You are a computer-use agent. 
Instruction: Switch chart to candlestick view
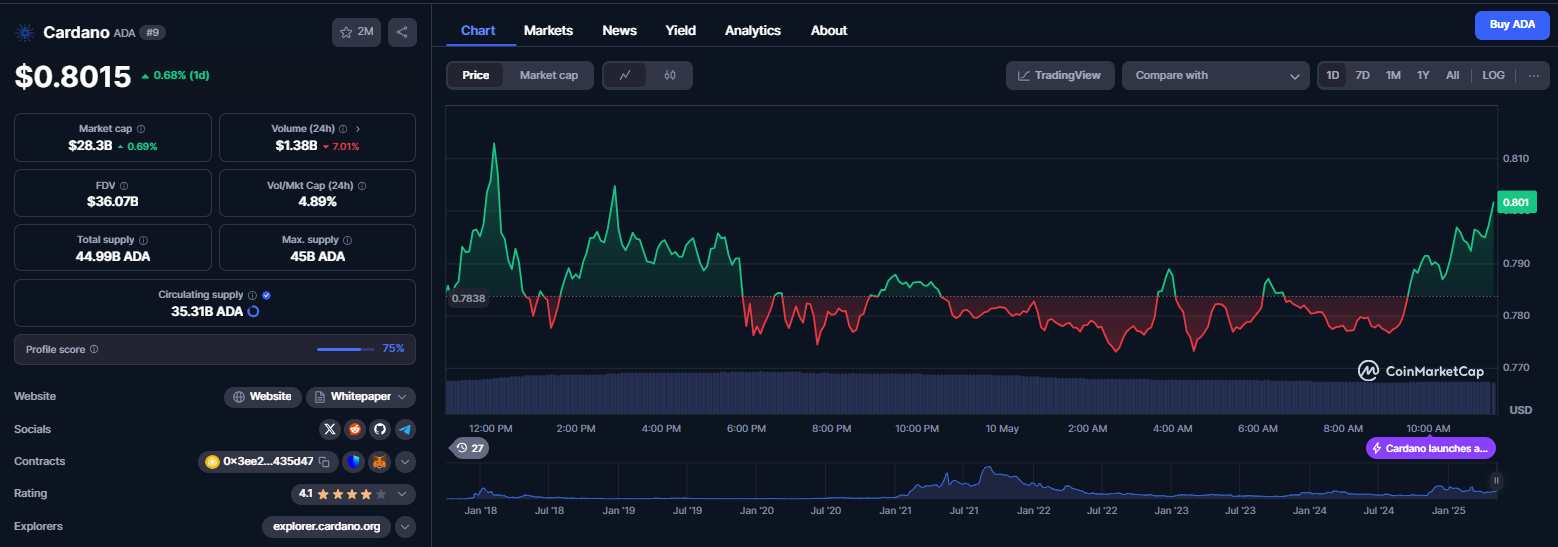click(670, 75)
